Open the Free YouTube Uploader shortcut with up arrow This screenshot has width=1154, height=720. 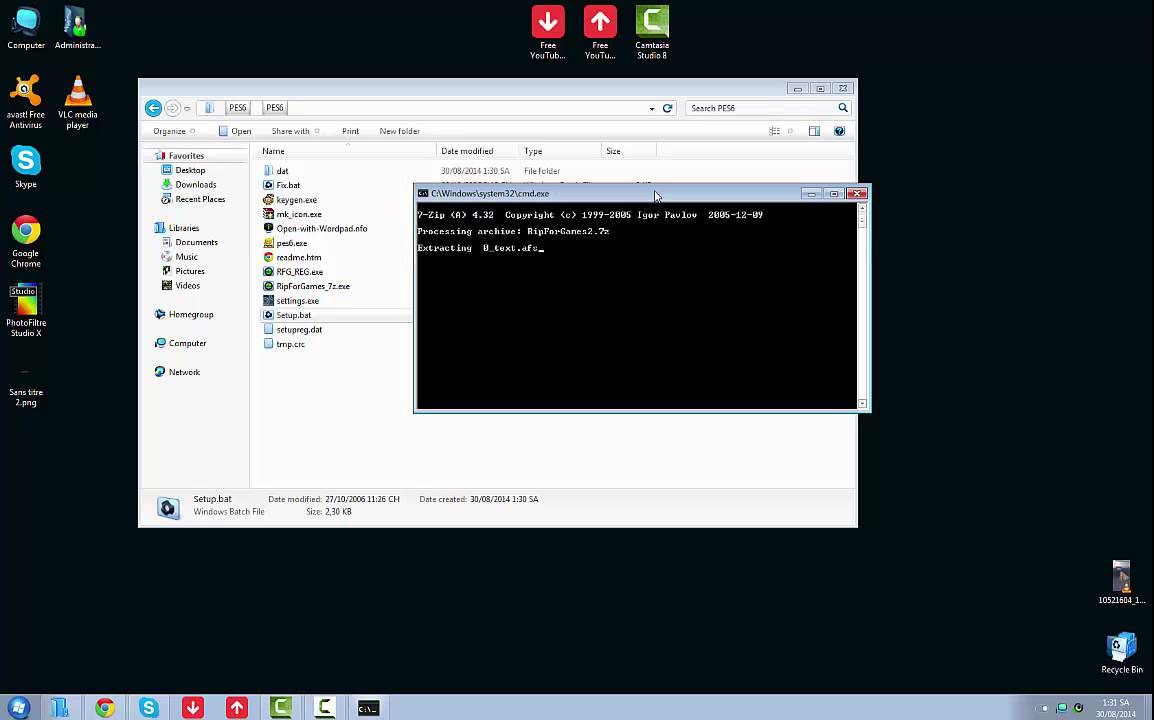(600, 32)
